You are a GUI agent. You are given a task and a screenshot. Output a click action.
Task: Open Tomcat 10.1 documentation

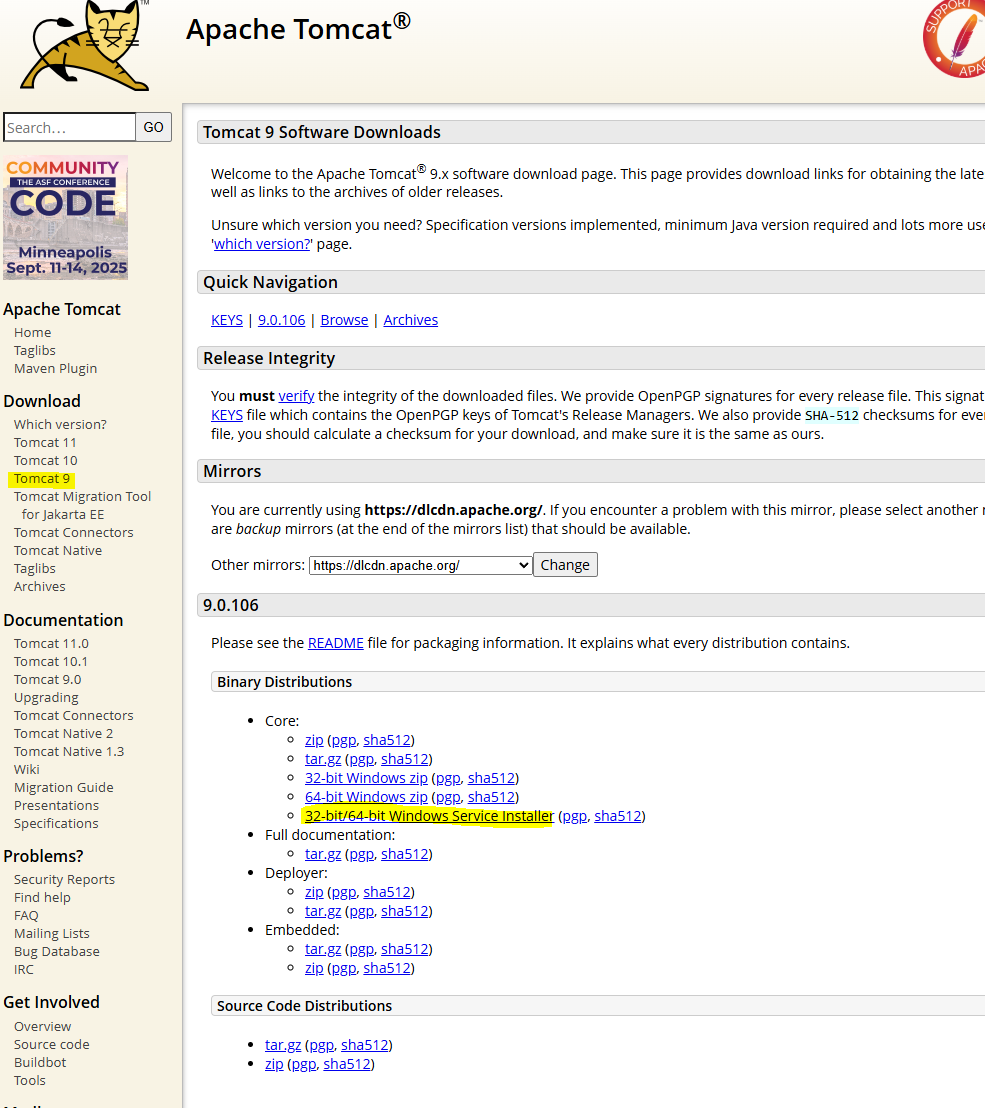[x=51, y=661]
